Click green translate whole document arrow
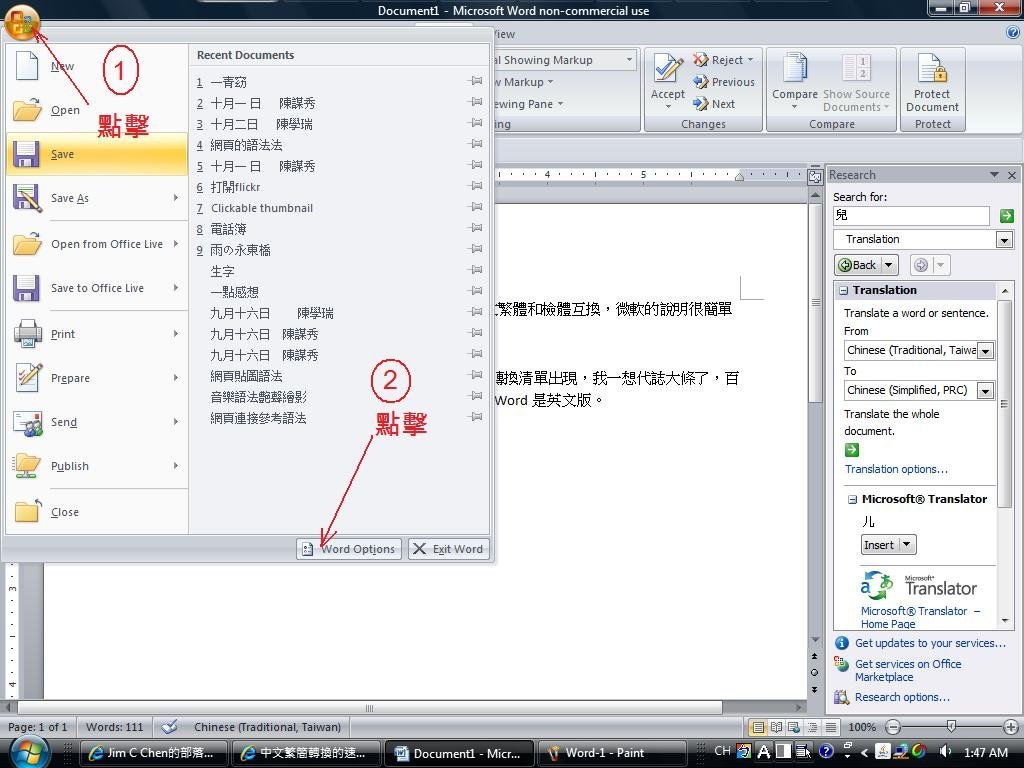1024x768 pixels. [x=852, y=450]
